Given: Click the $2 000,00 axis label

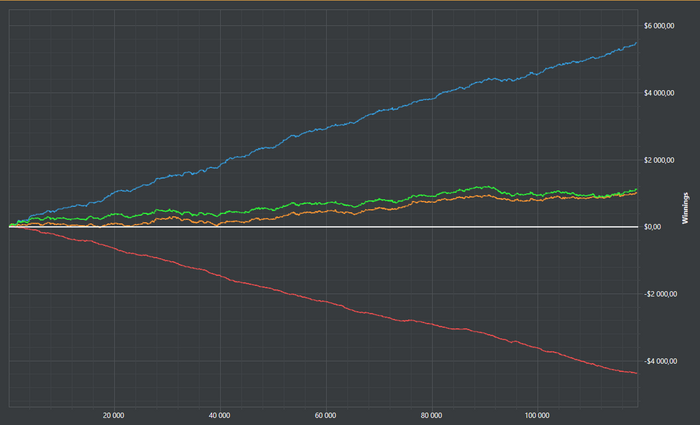Looking at the screenshot, I should point(659,160).
